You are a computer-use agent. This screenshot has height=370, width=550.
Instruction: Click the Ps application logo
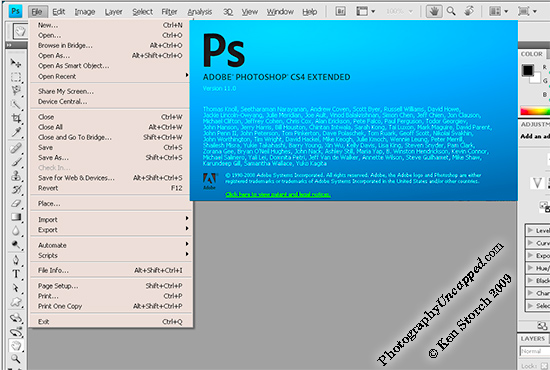(15, 11)
